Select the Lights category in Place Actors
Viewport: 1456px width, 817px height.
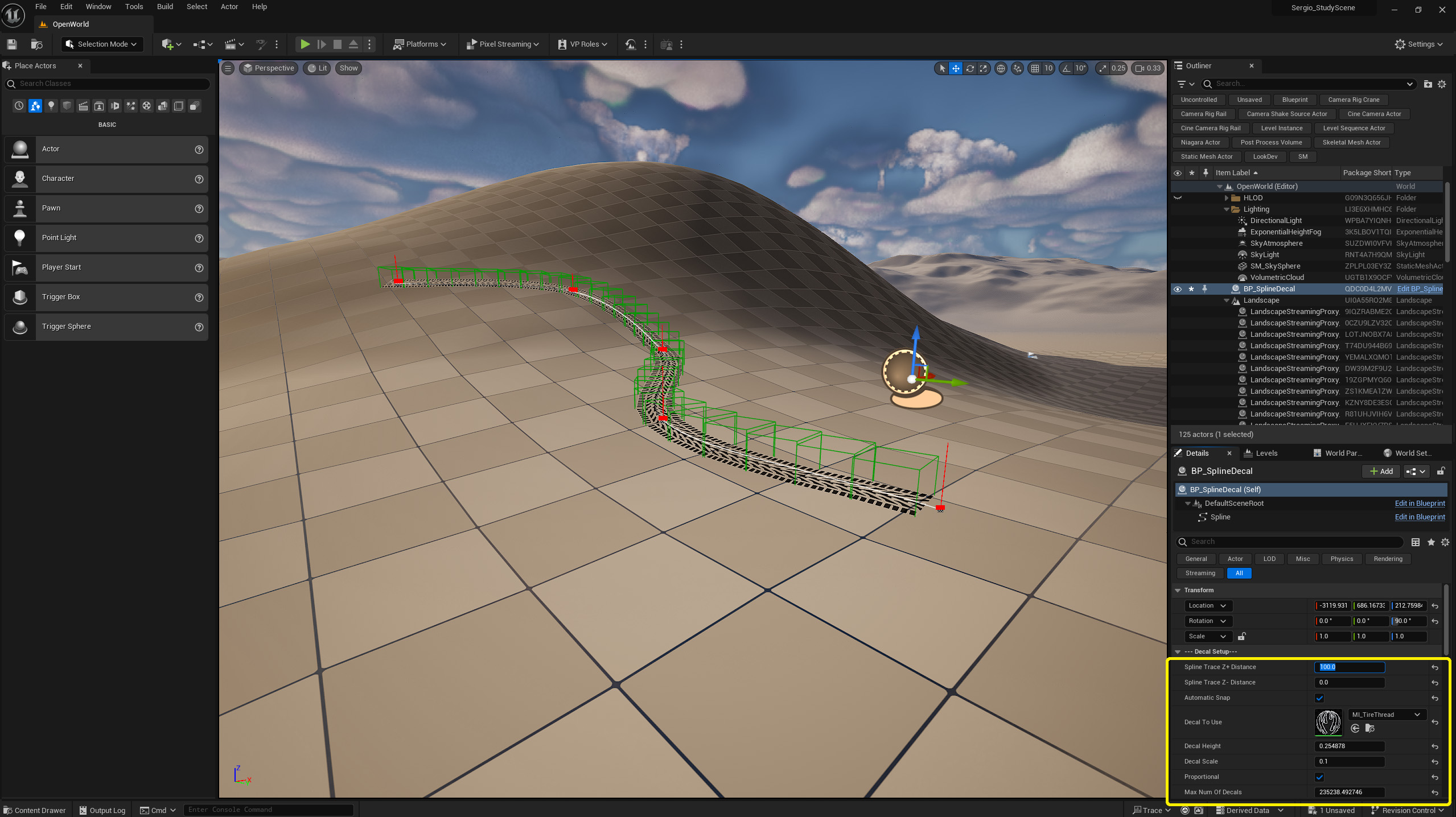point(51,106)
